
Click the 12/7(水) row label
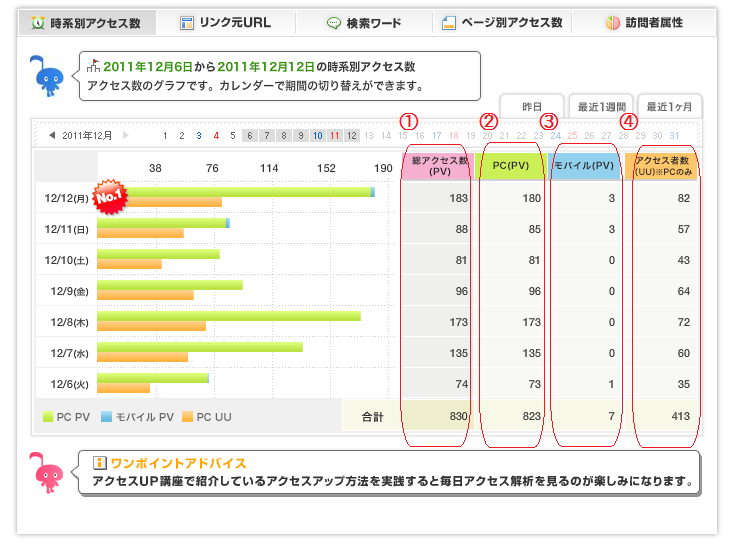pos(69,353)
